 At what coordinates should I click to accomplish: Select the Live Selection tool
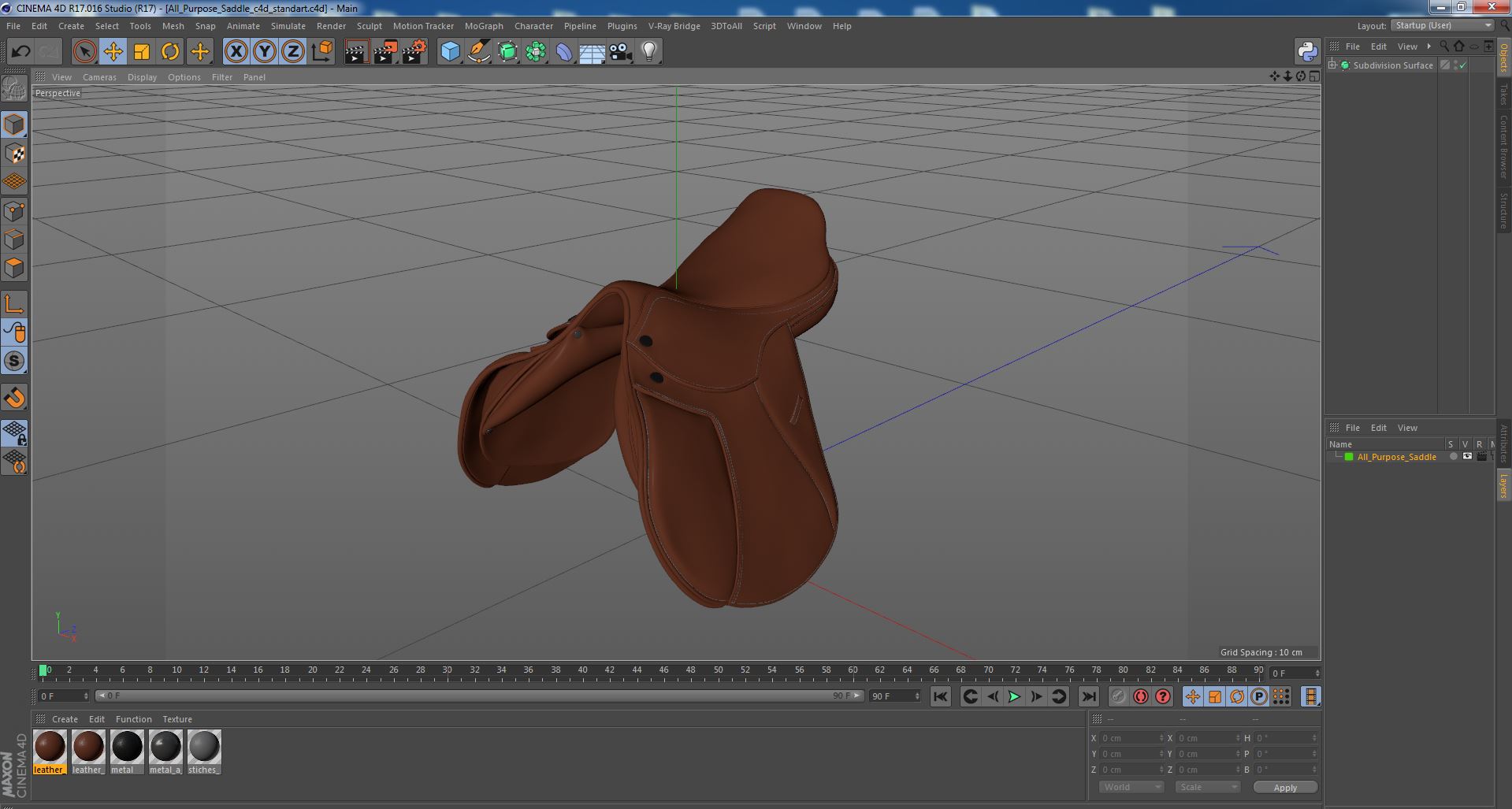84,52
